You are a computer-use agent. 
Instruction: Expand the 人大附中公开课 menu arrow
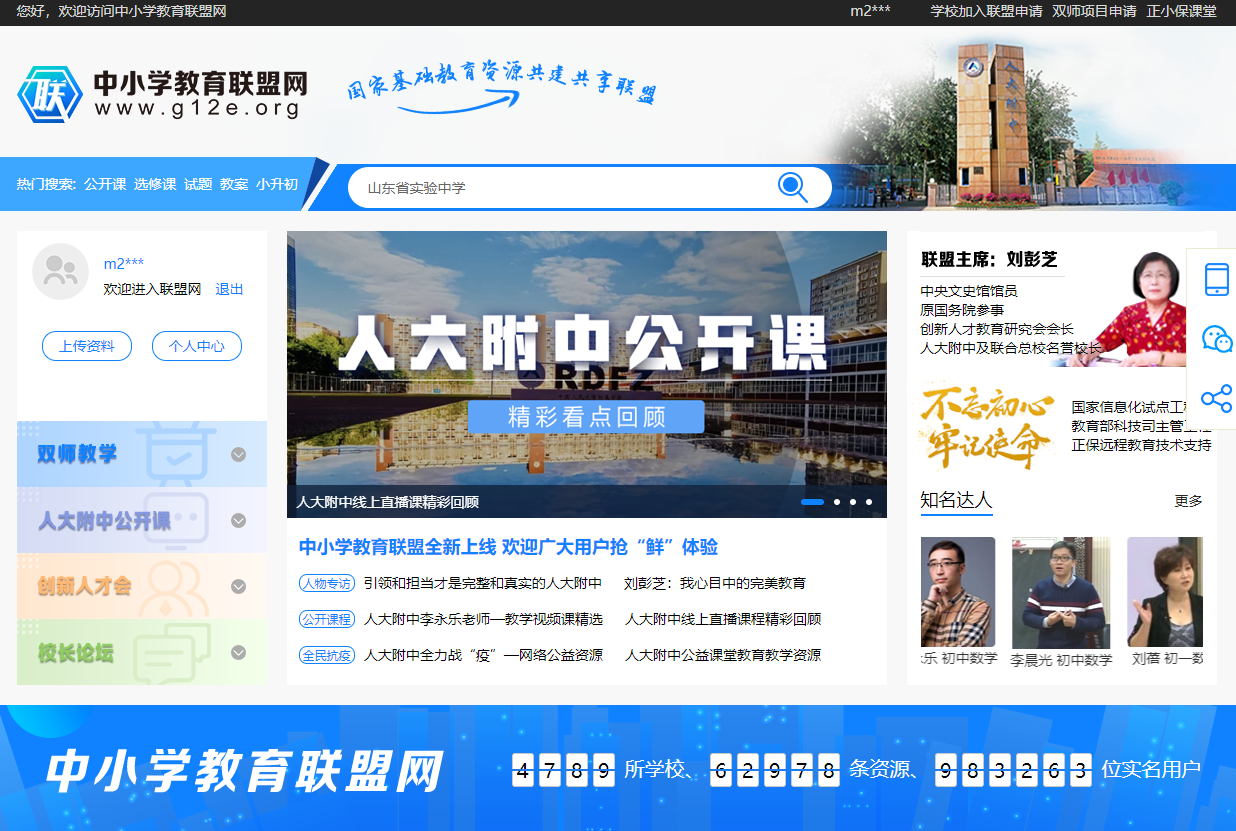[238, 520]
